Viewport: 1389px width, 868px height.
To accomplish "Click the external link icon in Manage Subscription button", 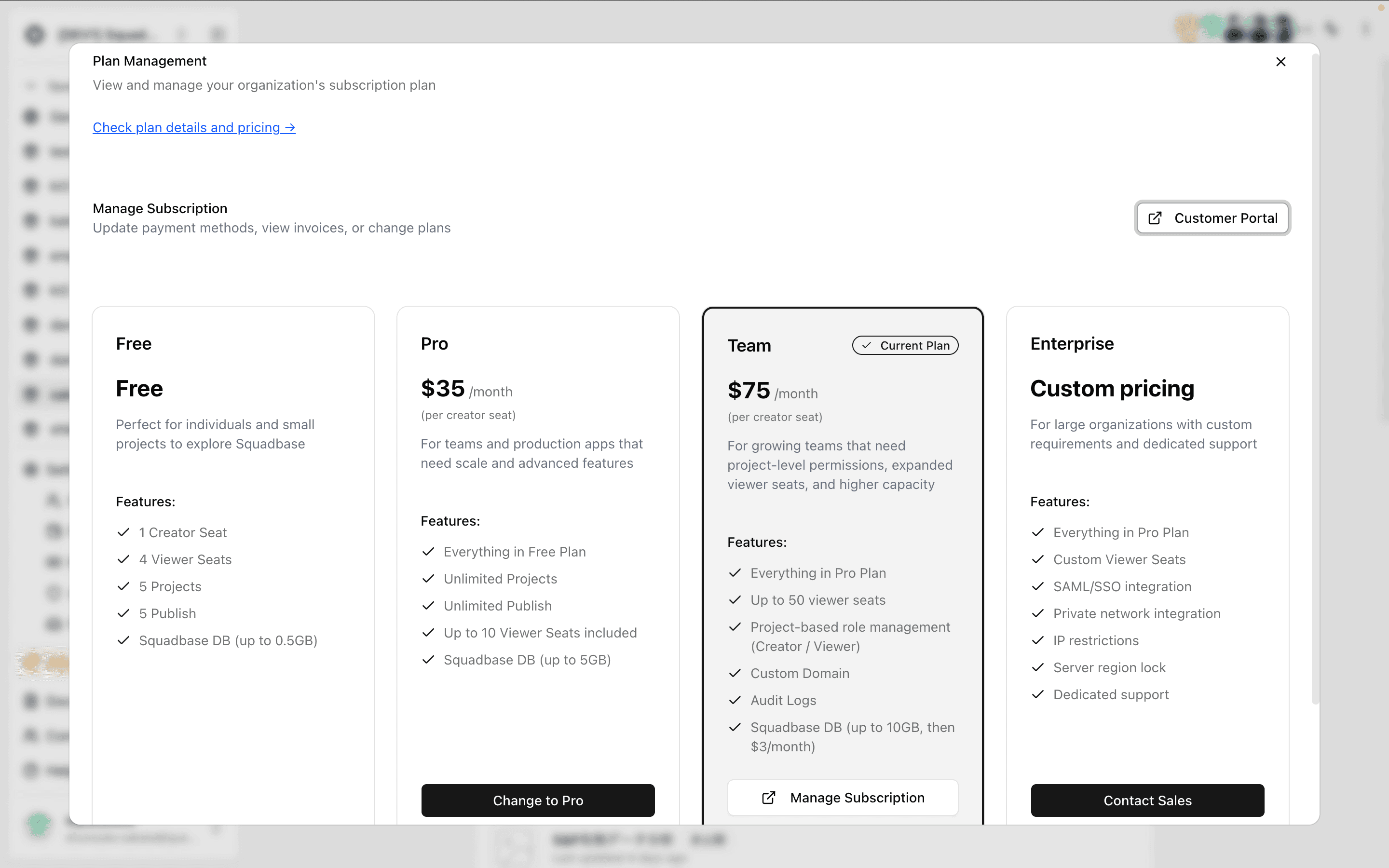I will (769, 798).
